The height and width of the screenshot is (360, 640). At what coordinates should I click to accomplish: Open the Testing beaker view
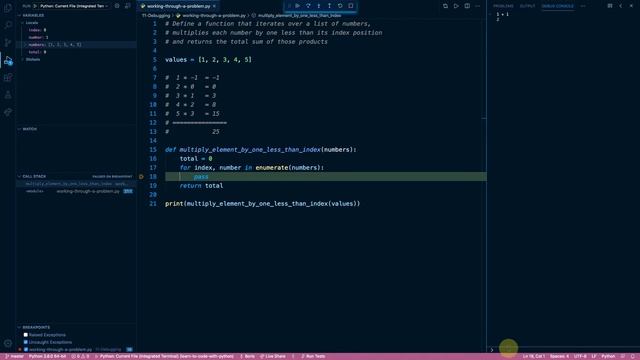pyautogui.click(x=8, y=95)
